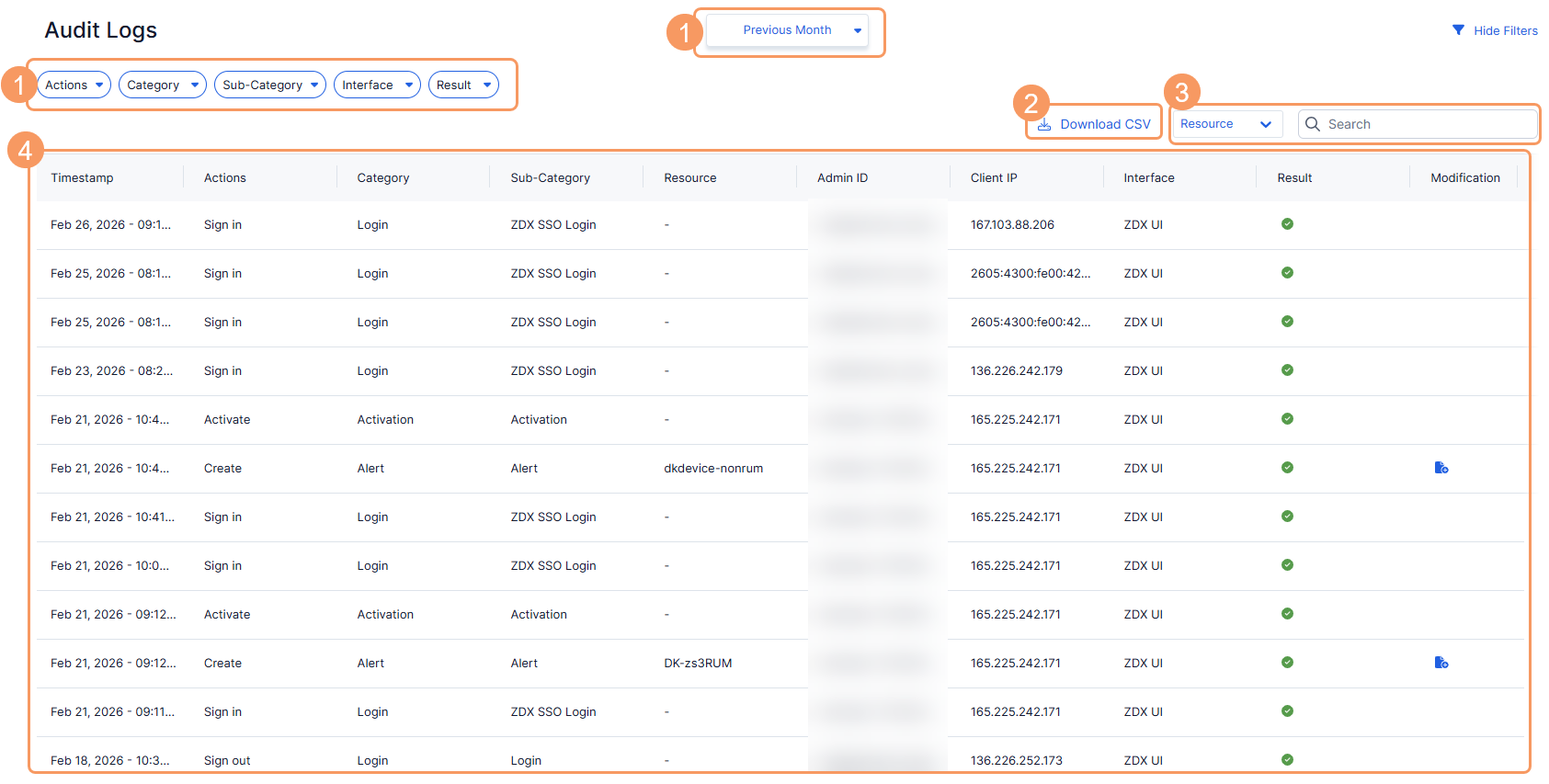The image size is (1549, 784).
Task: Open modification details for dkdevice-nonrum alert
Action: pyautogui.click(x=1441, y=468)
